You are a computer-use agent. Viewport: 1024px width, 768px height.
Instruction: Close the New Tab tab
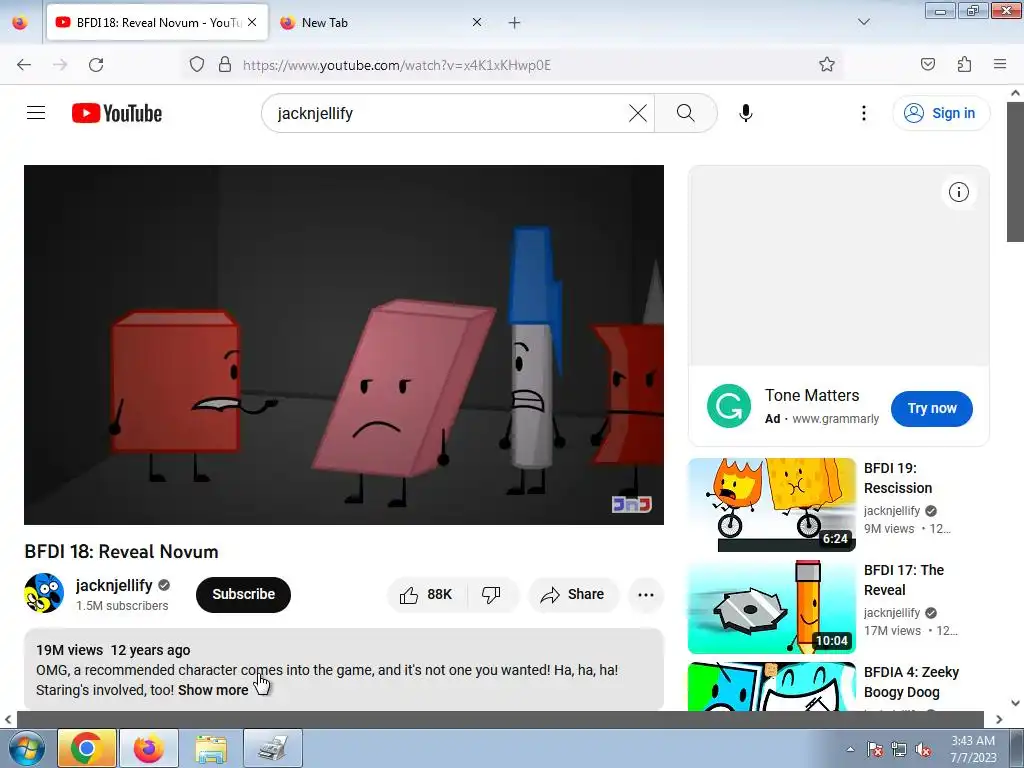[477, 22]
